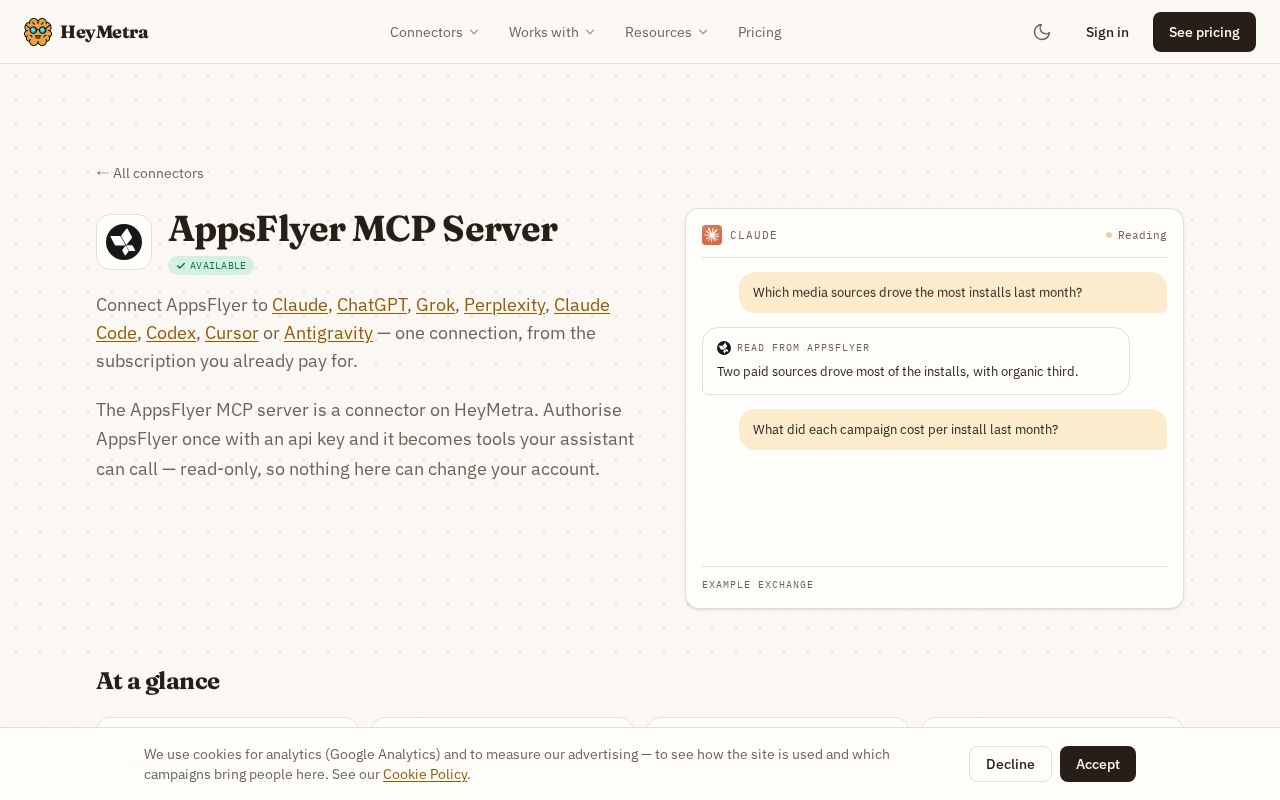This screenshot has width=1280, height=800.
Task: Click the small AppsFlyer icon beside 'Read from AppsFlyer'
Action: click(724, 348)
